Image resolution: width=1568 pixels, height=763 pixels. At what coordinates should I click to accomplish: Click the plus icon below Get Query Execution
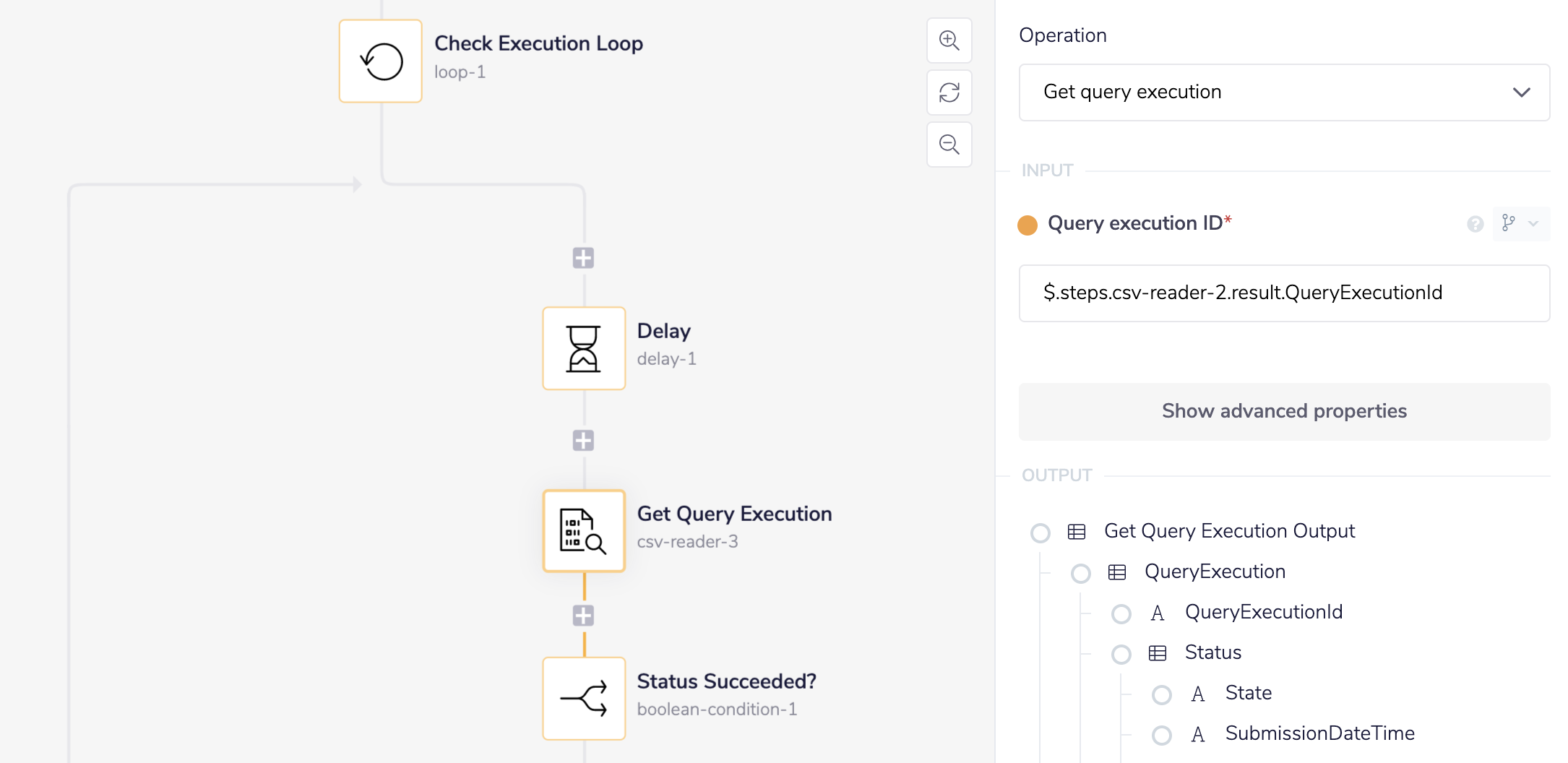point(582,616)
